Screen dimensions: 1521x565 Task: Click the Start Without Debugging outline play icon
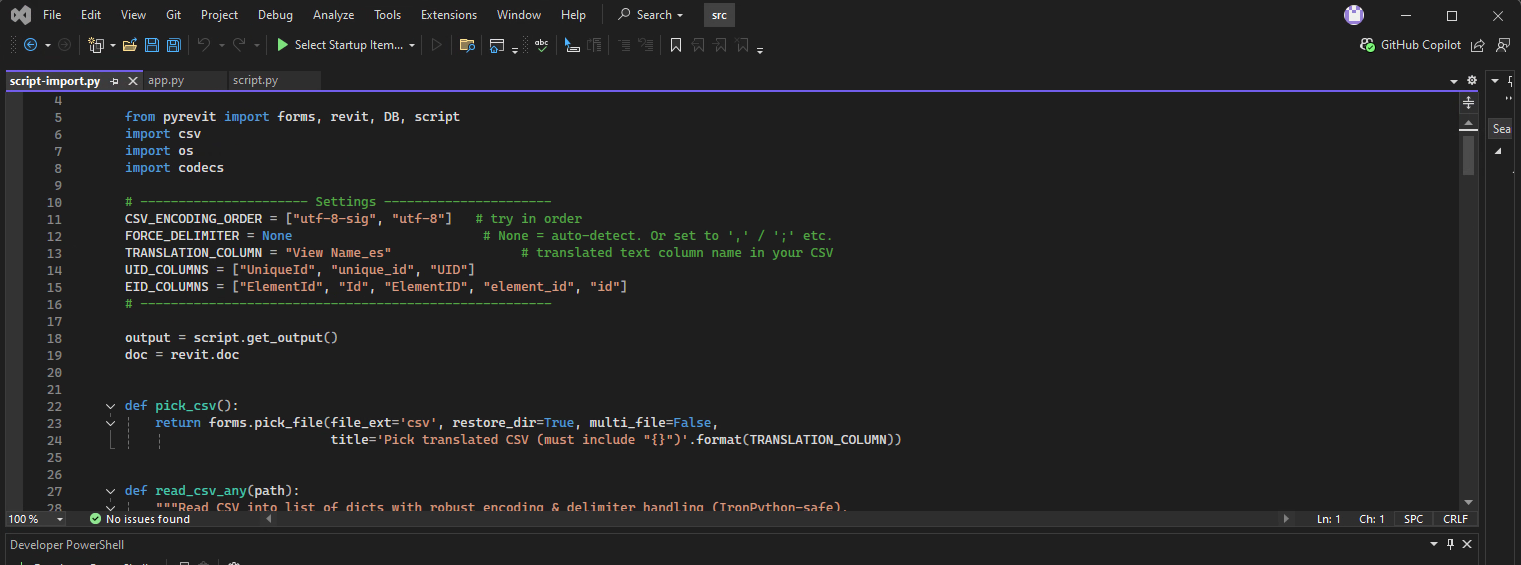tap(436, 45)
